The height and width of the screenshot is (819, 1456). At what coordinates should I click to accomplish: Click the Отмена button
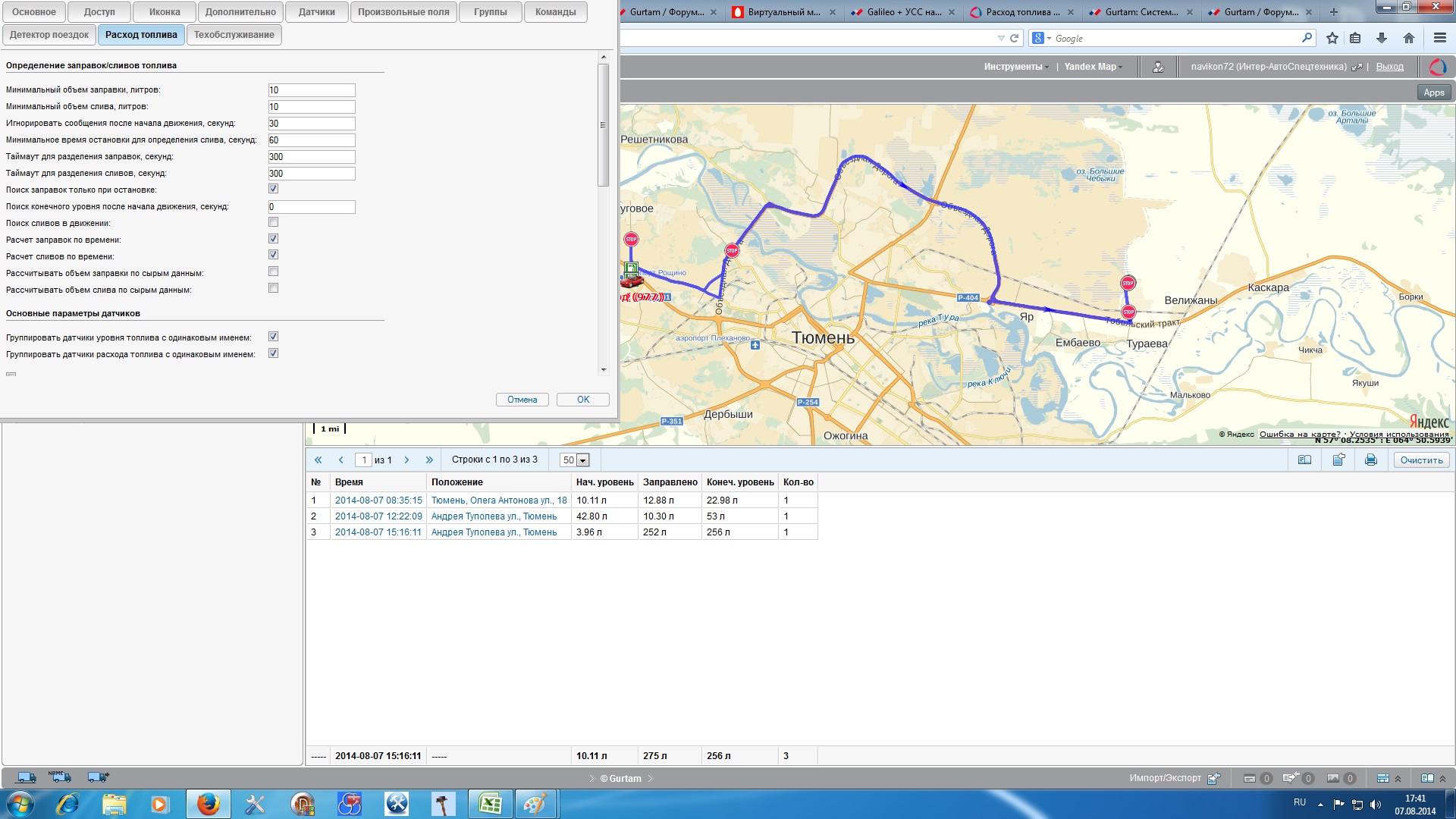[522, 399]
